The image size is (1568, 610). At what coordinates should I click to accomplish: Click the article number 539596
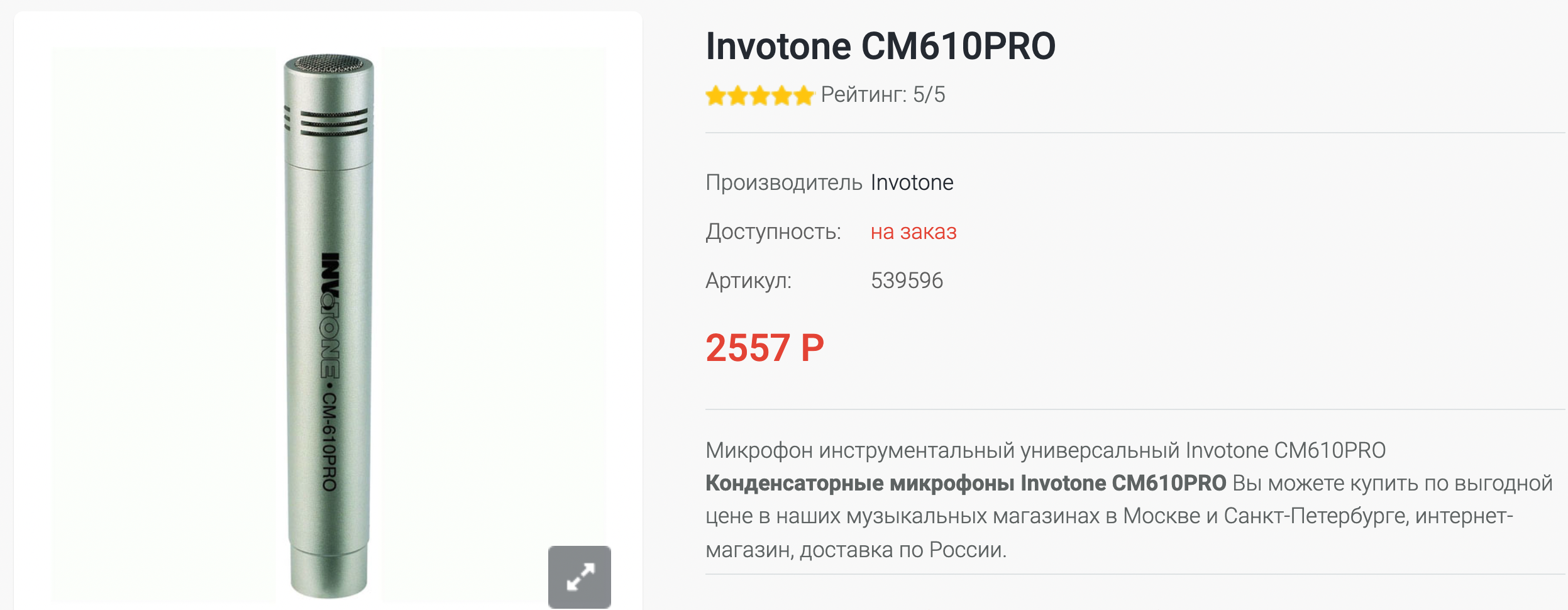[x=907, y=280]
